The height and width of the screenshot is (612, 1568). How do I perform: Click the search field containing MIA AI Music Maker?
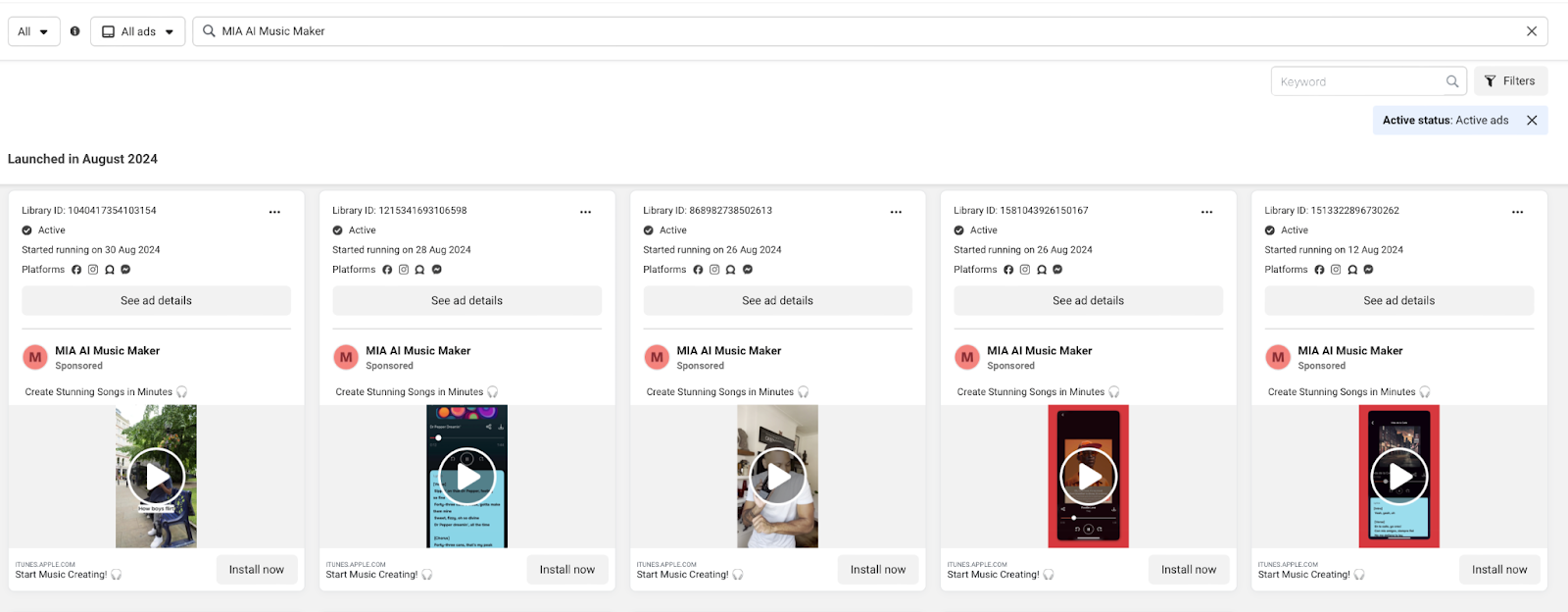click(870, 31)
